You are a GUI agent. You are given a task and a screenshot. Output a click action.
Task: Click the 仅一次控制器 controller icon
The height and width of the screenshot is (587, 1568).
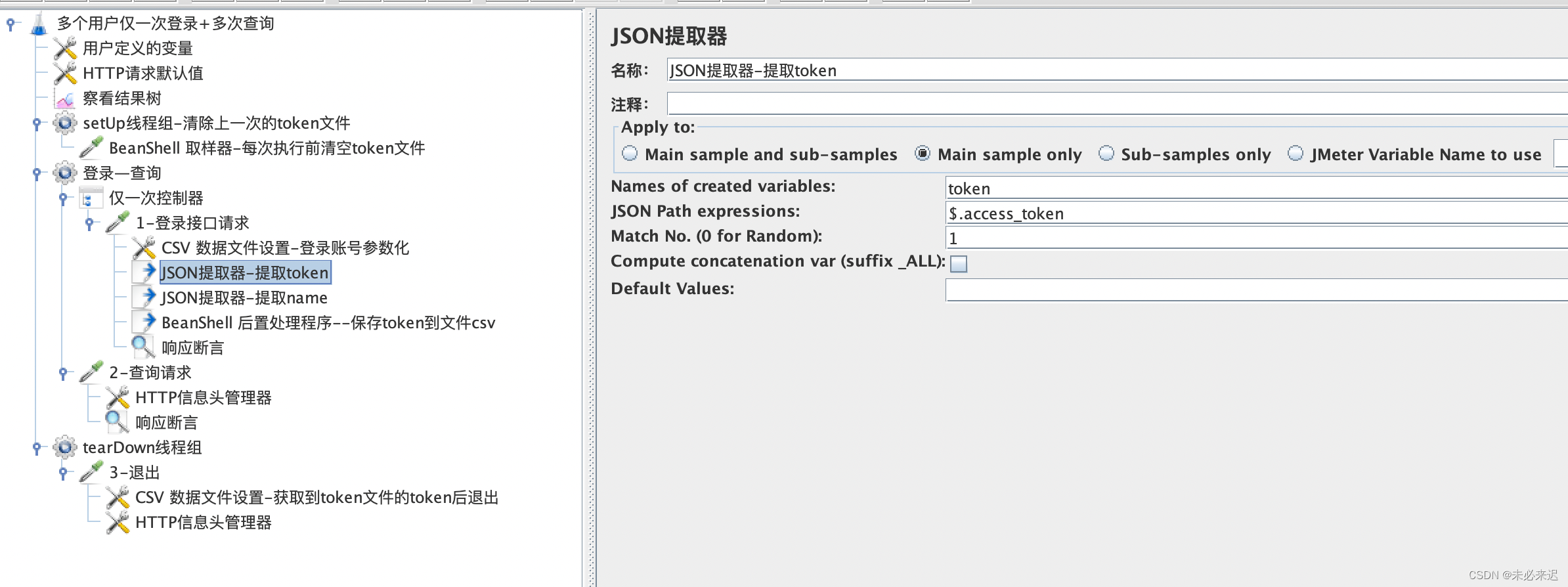[91, 198]
